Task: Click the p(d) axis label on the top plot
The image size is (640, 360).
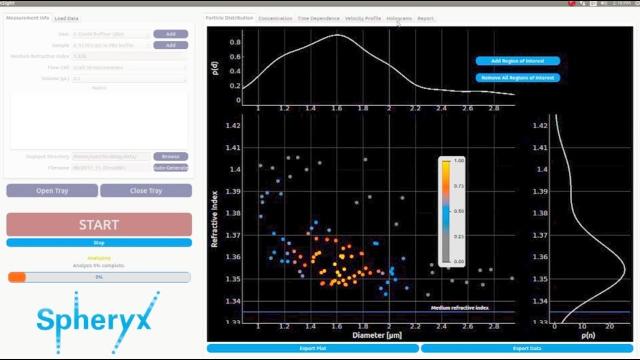Action: (x=215, y=68)
